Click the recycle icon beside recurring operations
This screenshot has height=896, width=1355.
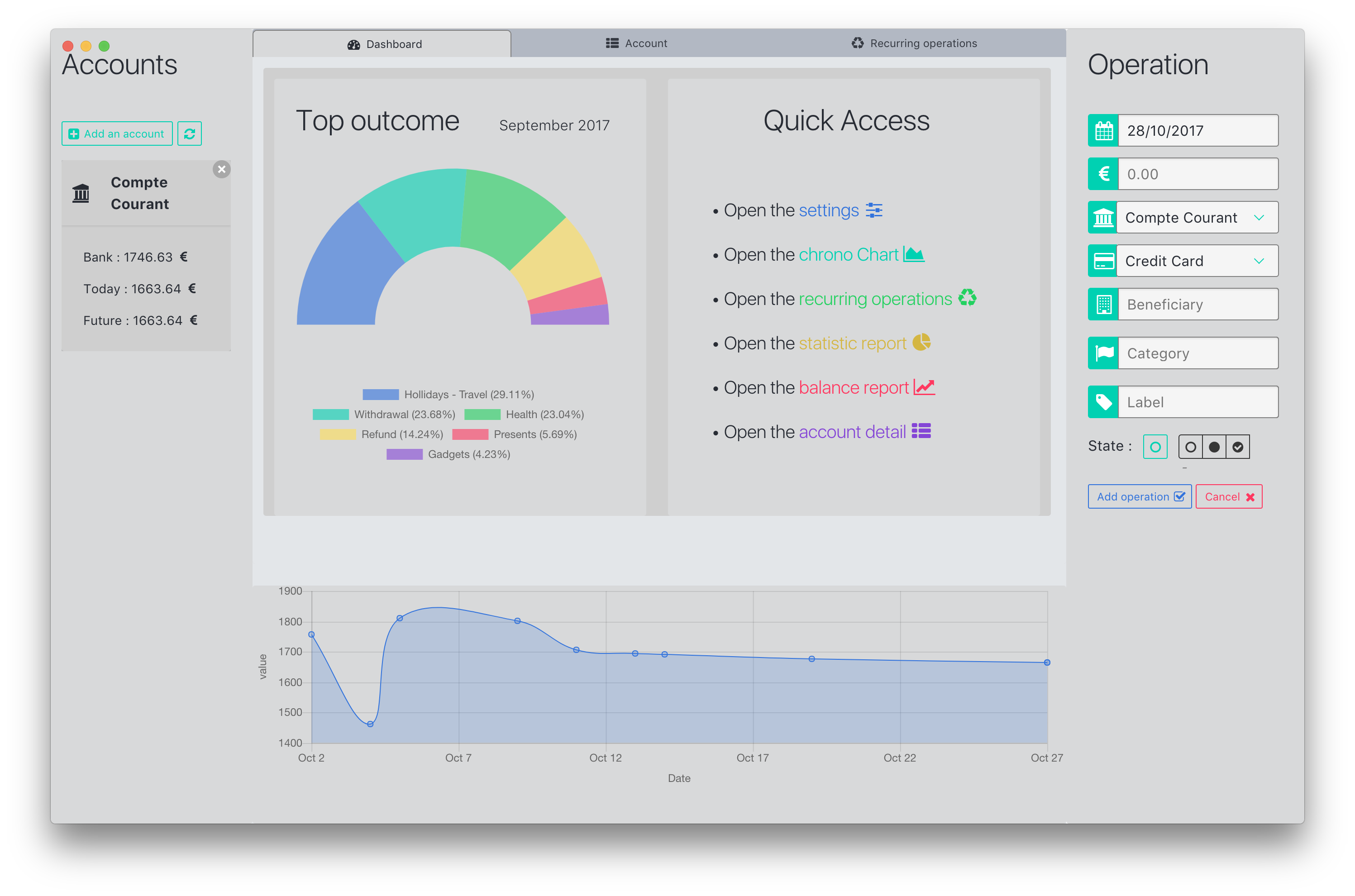tap(967, 298)
